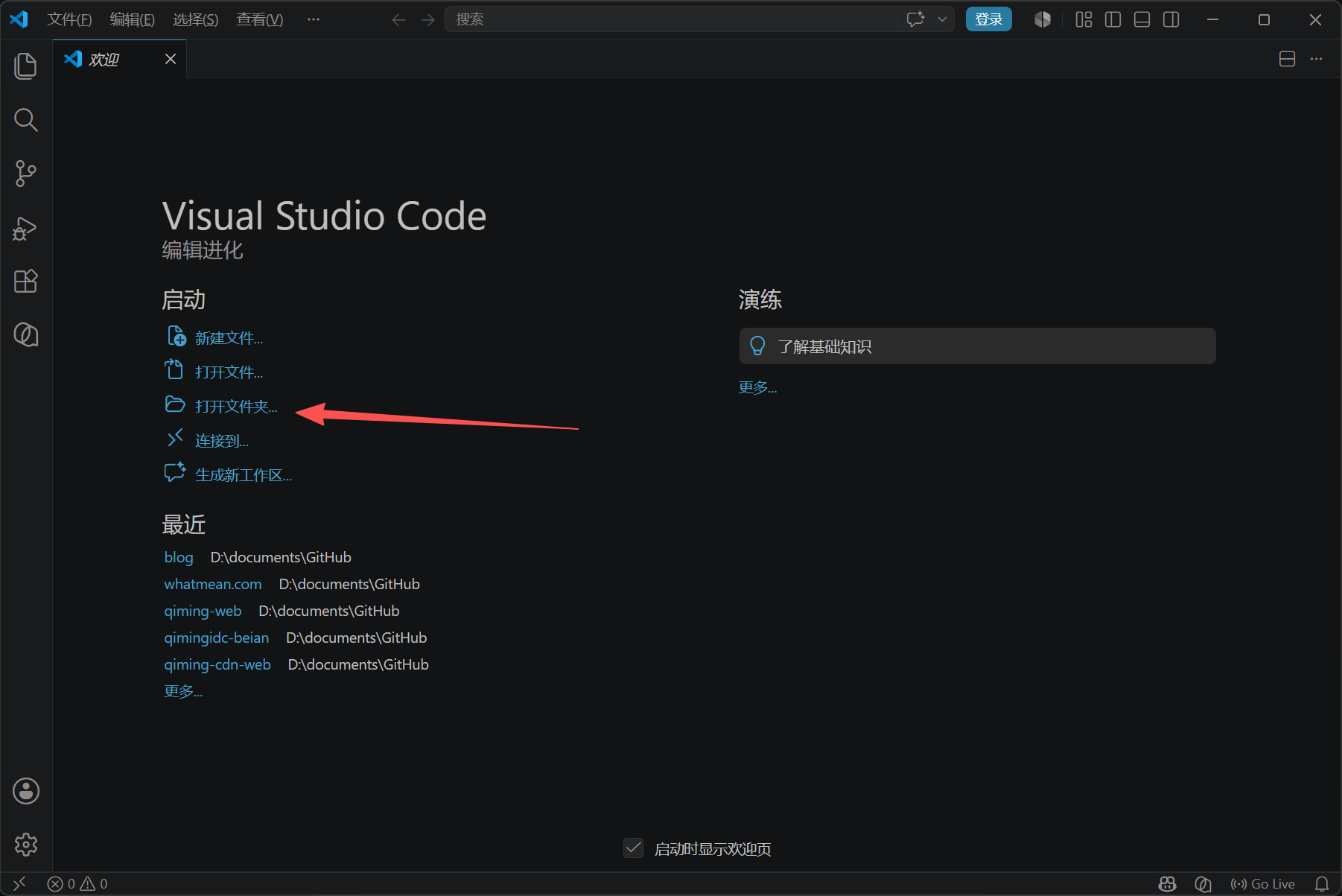
Task: Open notifications with the bell icon
Action: [x=1322, y=884]
